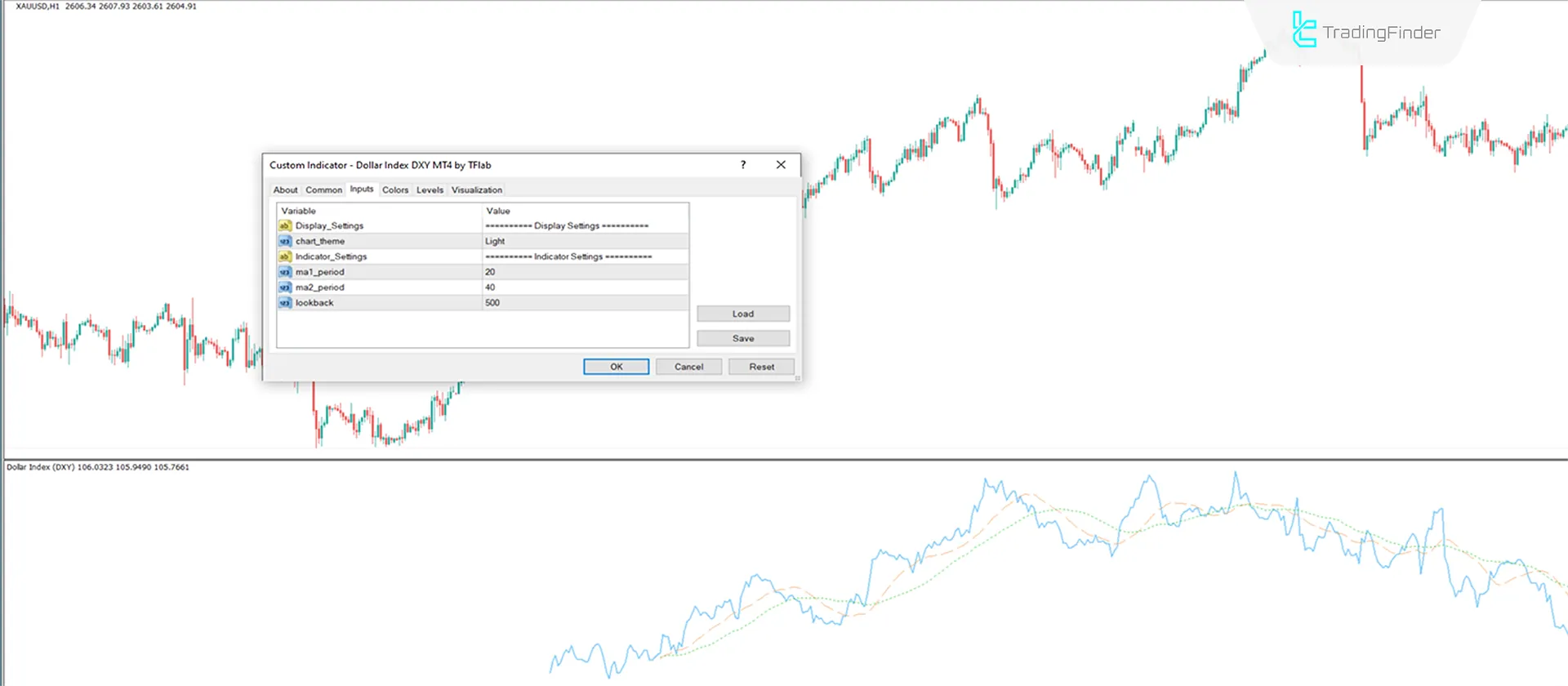Screen dimensions: 1568x686
Task: Switch to the About tab
Action: pos(285,190)
